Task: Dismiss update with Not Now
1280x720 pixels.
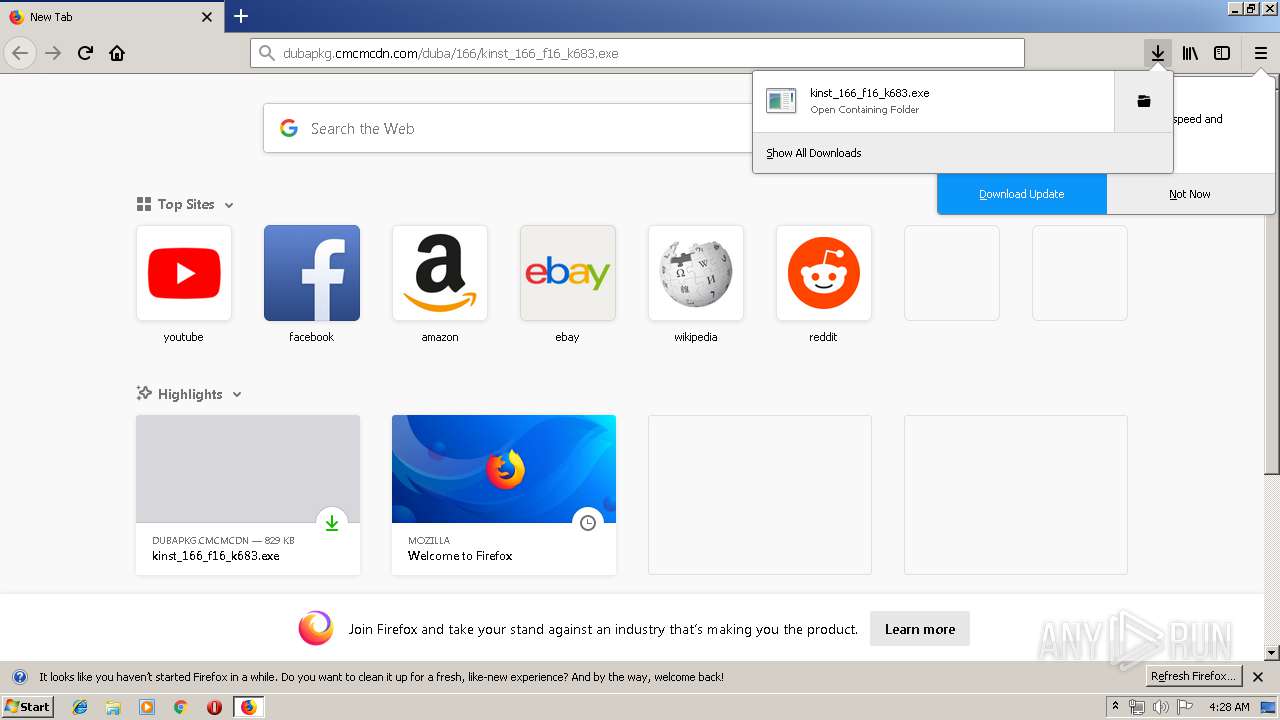Action: [1190, 194]
